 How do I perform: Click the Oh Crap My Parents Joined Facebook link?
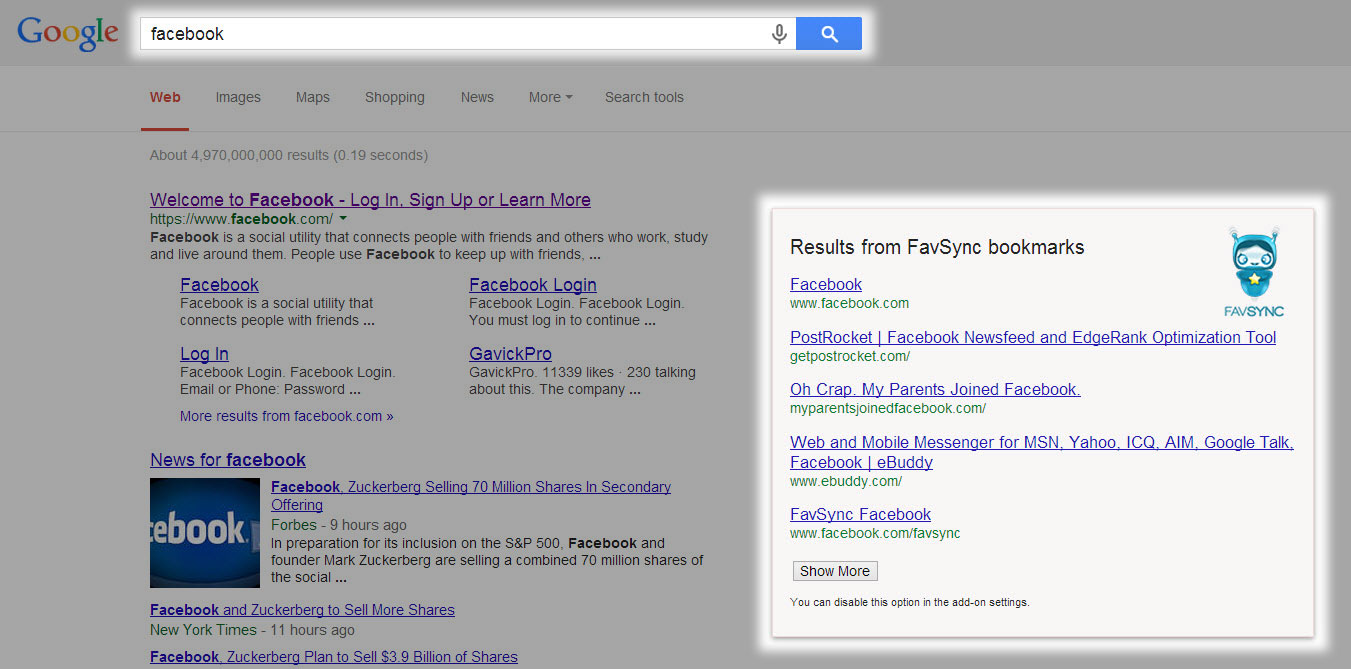coord(935,389)
